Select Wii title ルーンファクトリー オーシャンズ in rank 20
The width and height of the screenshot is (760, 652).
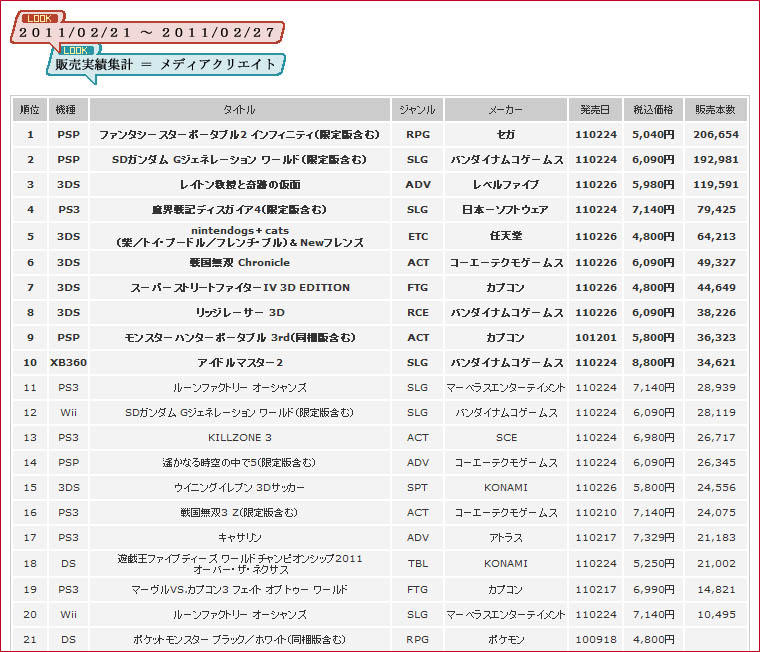point(239,615)
